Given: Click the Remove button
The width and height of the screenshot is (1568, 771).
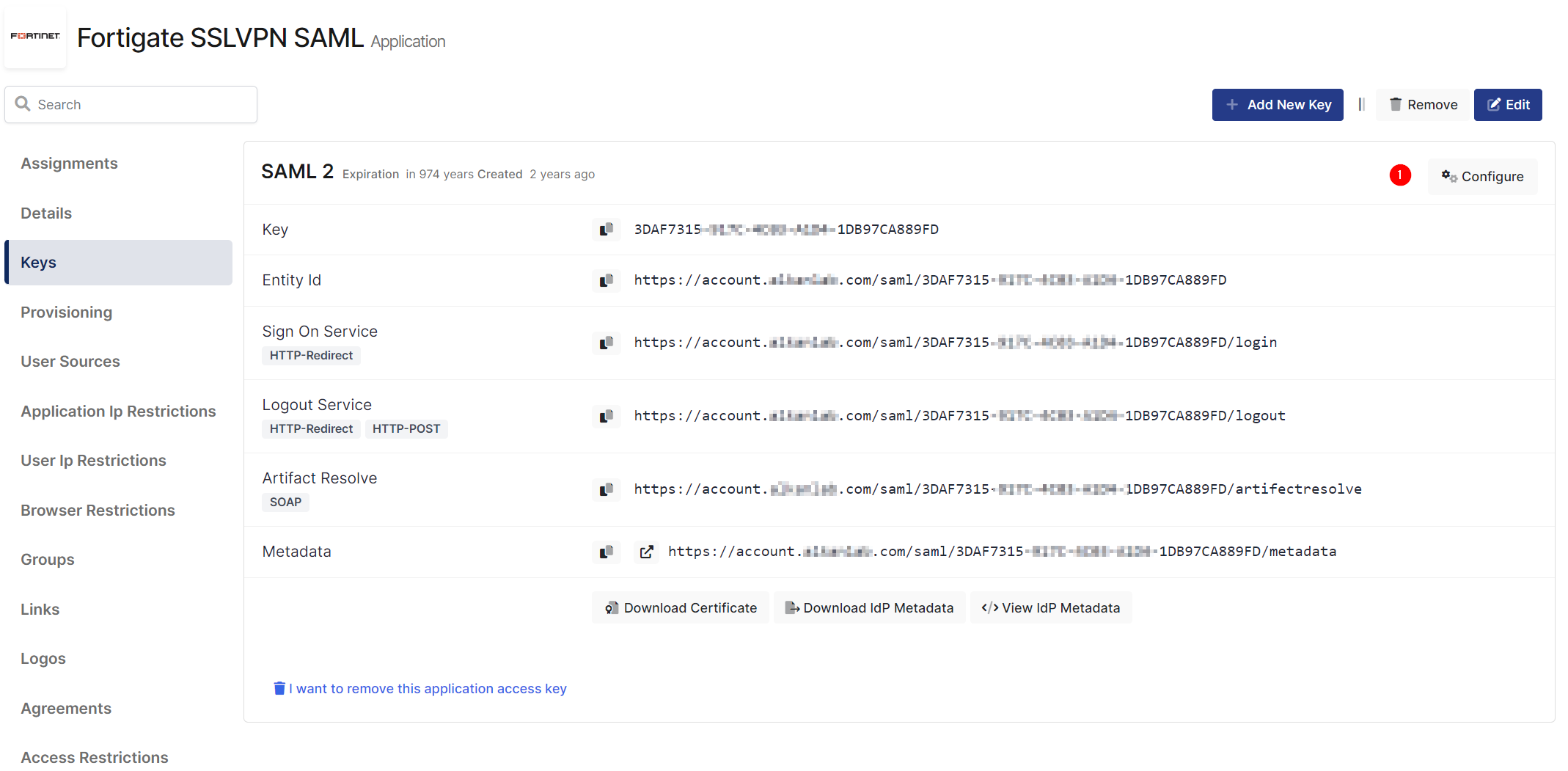Looking at the screenshot, I should pyautogui.click(x=1424, y=105).
